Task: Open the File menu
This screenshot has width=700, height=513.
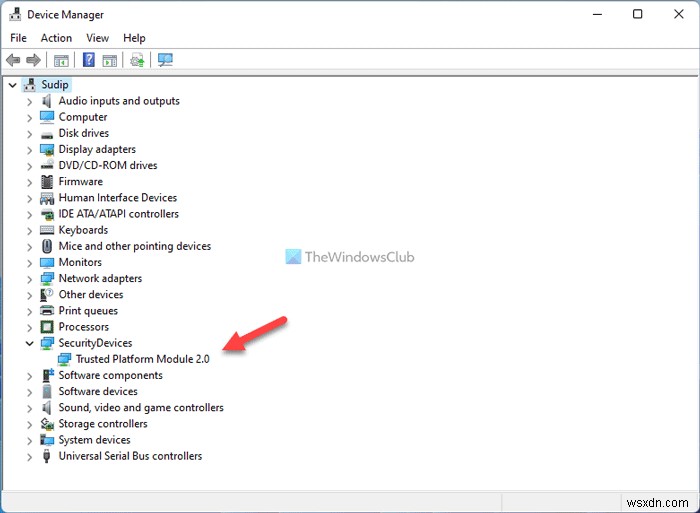Action: point(18,38)
